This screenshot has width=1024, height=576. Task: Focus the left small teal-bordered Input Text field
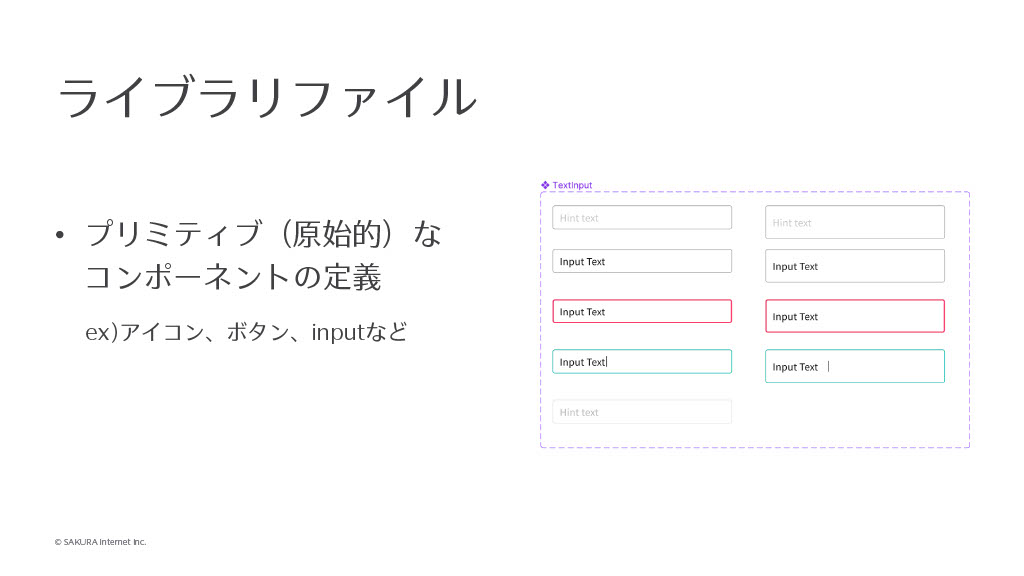tap(641, 362)
